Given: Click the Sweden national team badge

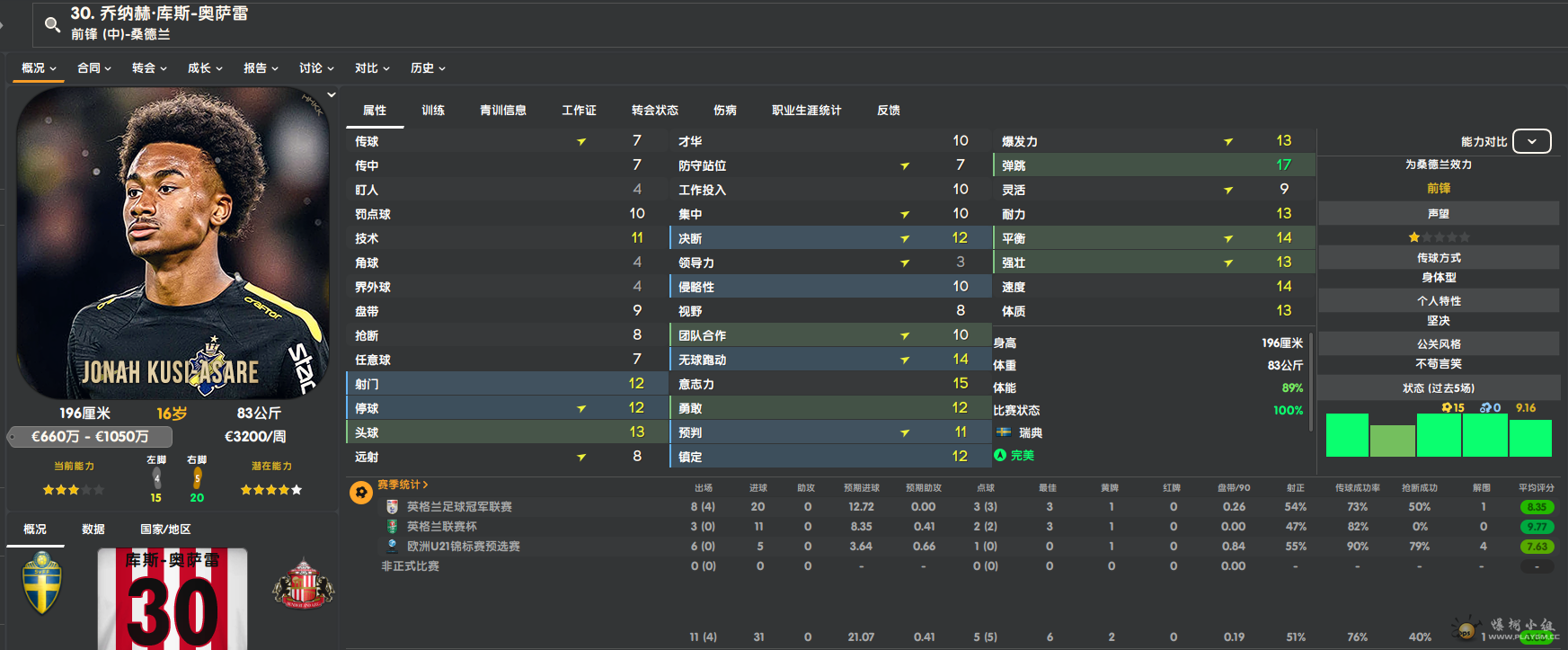Looking at the screenshot, I should (41, 583).
